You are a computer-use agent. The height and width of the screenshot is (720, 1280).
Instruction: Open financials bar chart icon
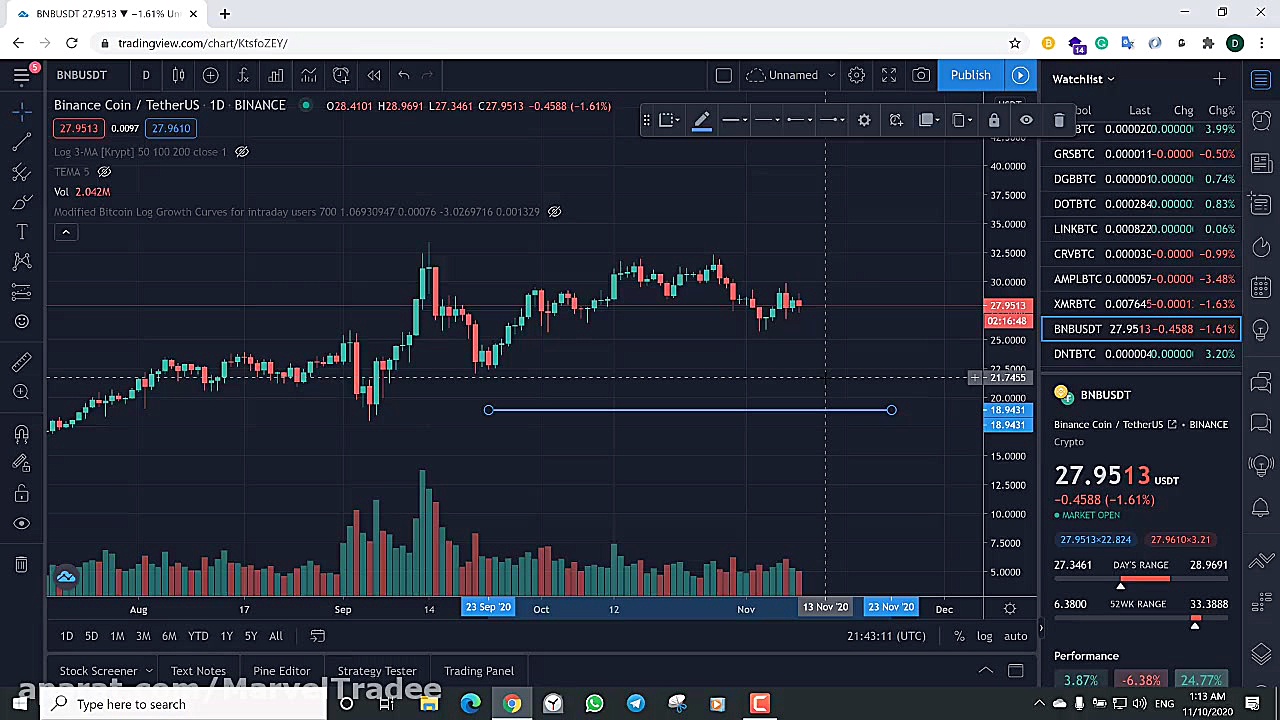(x=276, y=75)
